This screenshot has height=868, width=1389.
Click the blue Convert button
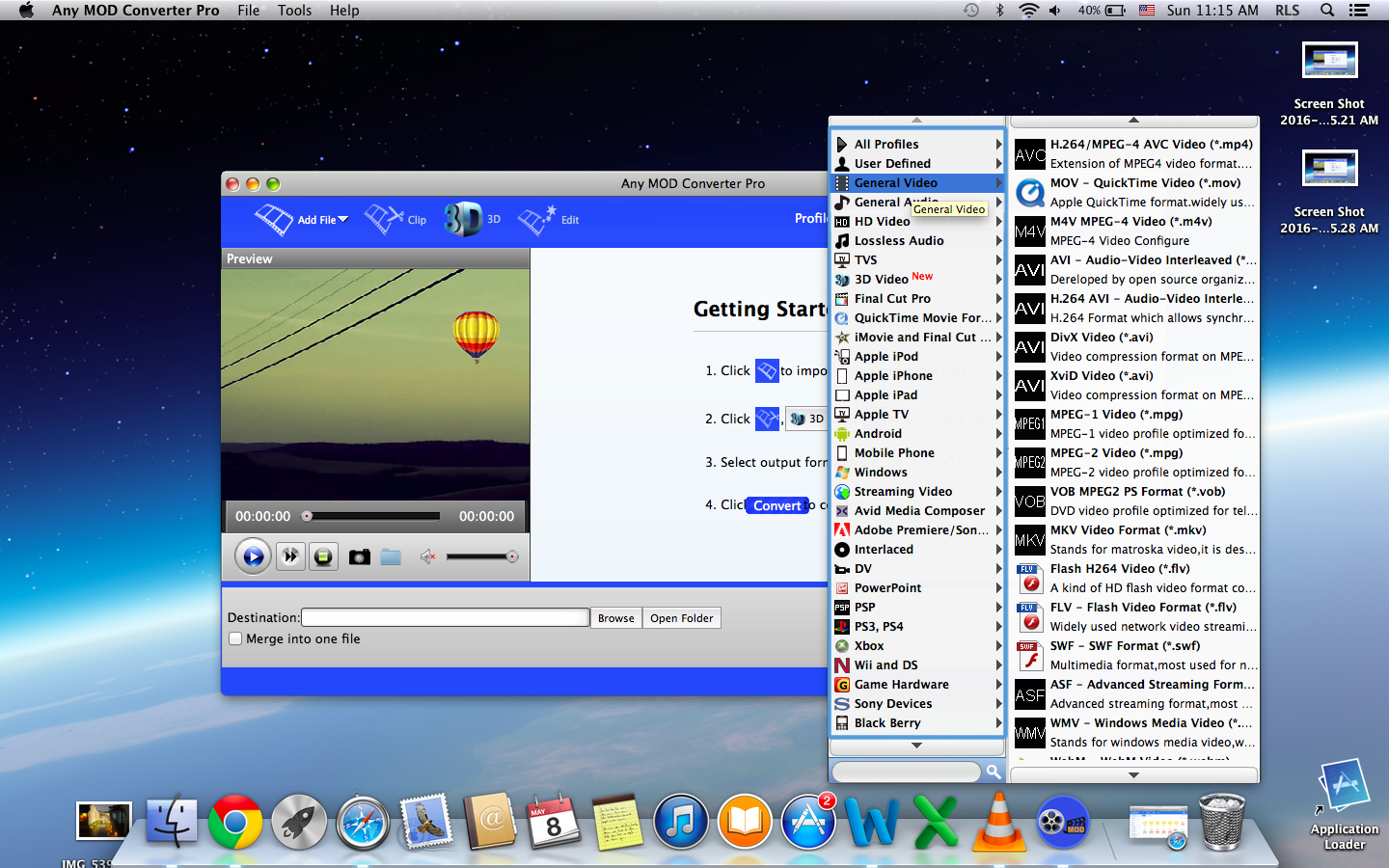click(777, 505)
